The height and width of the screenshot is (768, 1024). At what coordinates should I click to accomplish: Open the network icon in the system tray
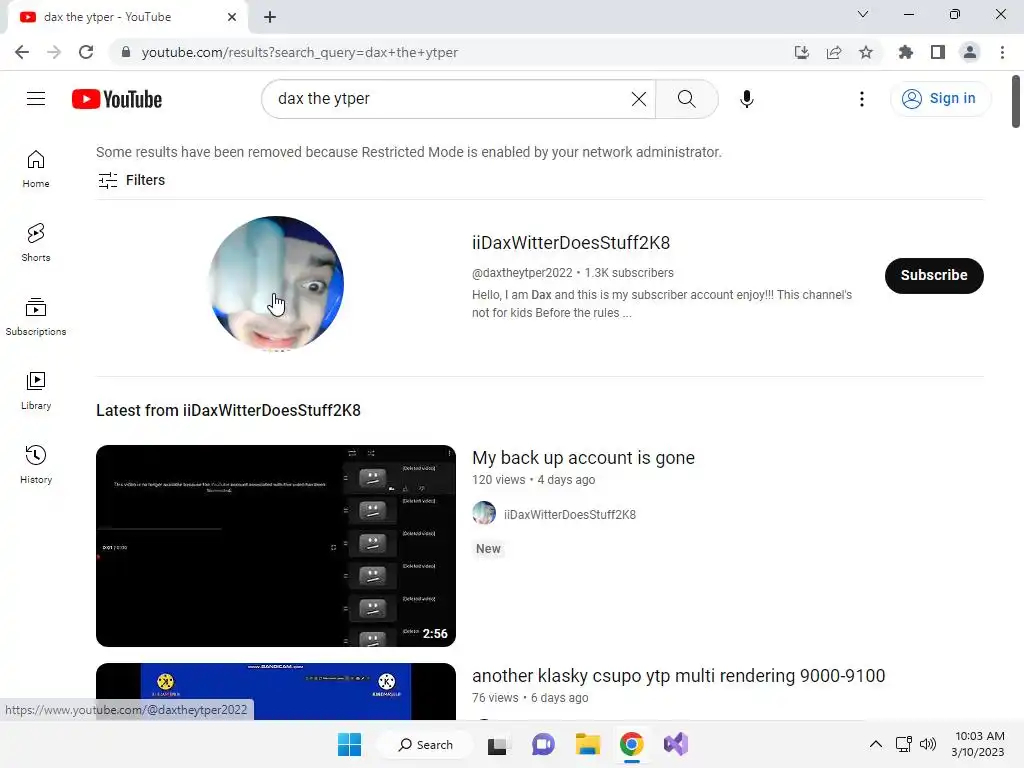click(904, 744)
